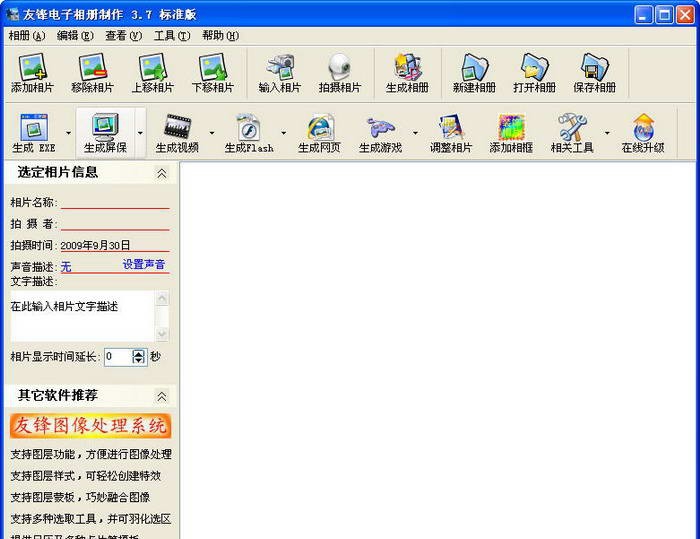Open 调整相片 photo adjustment tool
The height and width of the screenshot is (539, 700).
point(451,133)
